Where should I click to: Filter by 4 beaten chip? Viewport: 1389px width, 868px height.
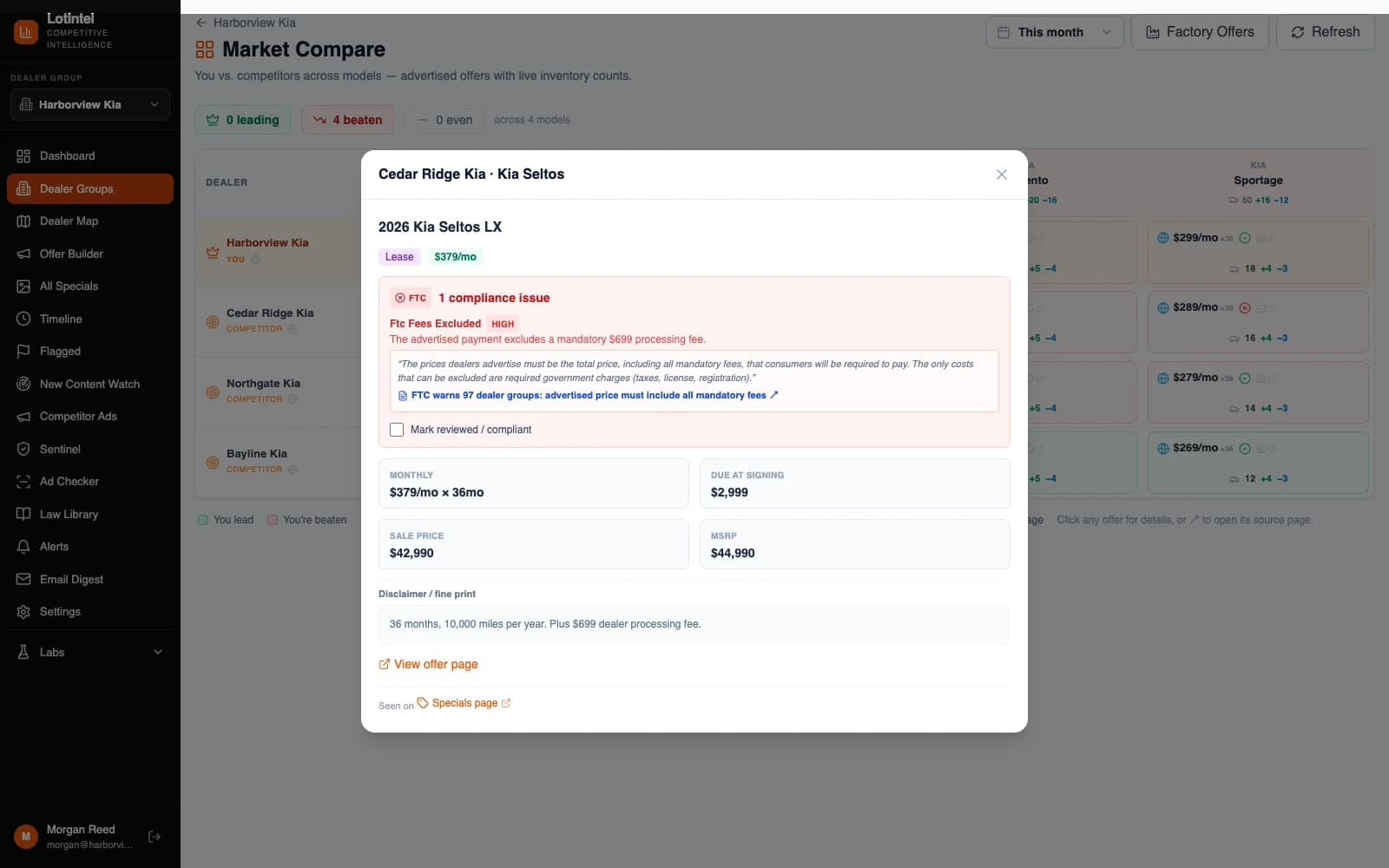coord(347,120)
